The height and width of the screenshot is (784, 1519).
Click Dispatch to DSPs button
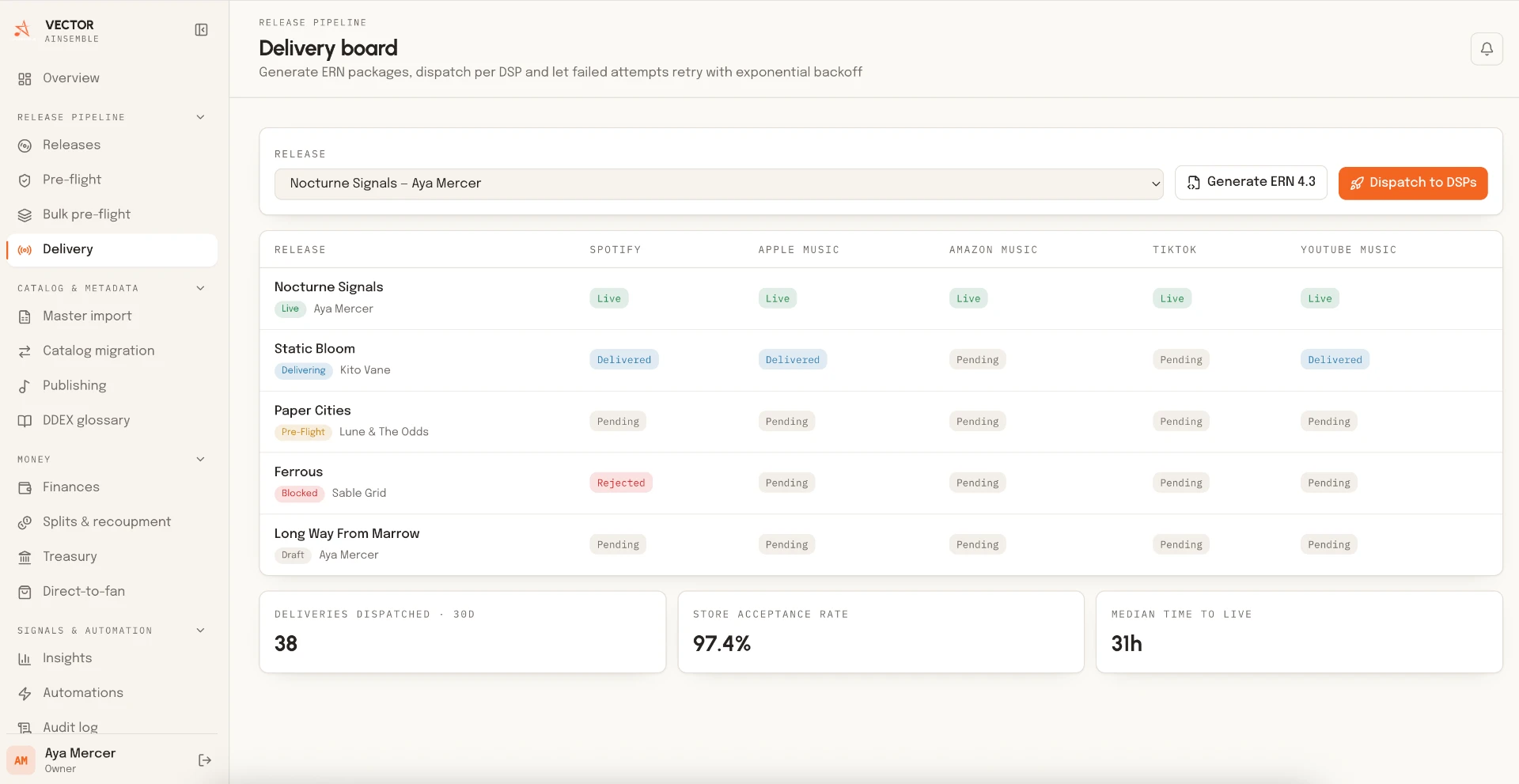(1413, 183)
